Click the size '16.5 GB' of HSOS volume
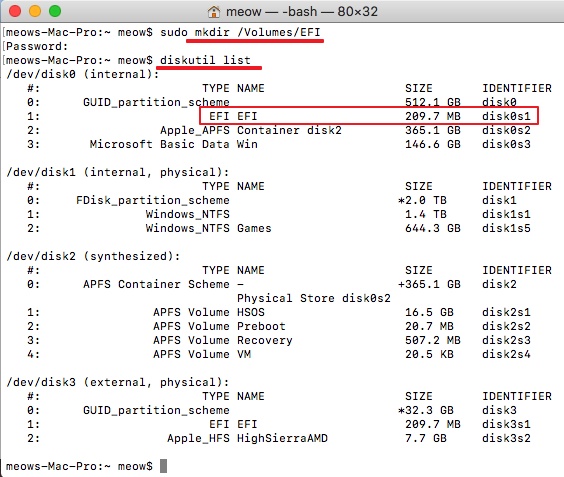 429,312
